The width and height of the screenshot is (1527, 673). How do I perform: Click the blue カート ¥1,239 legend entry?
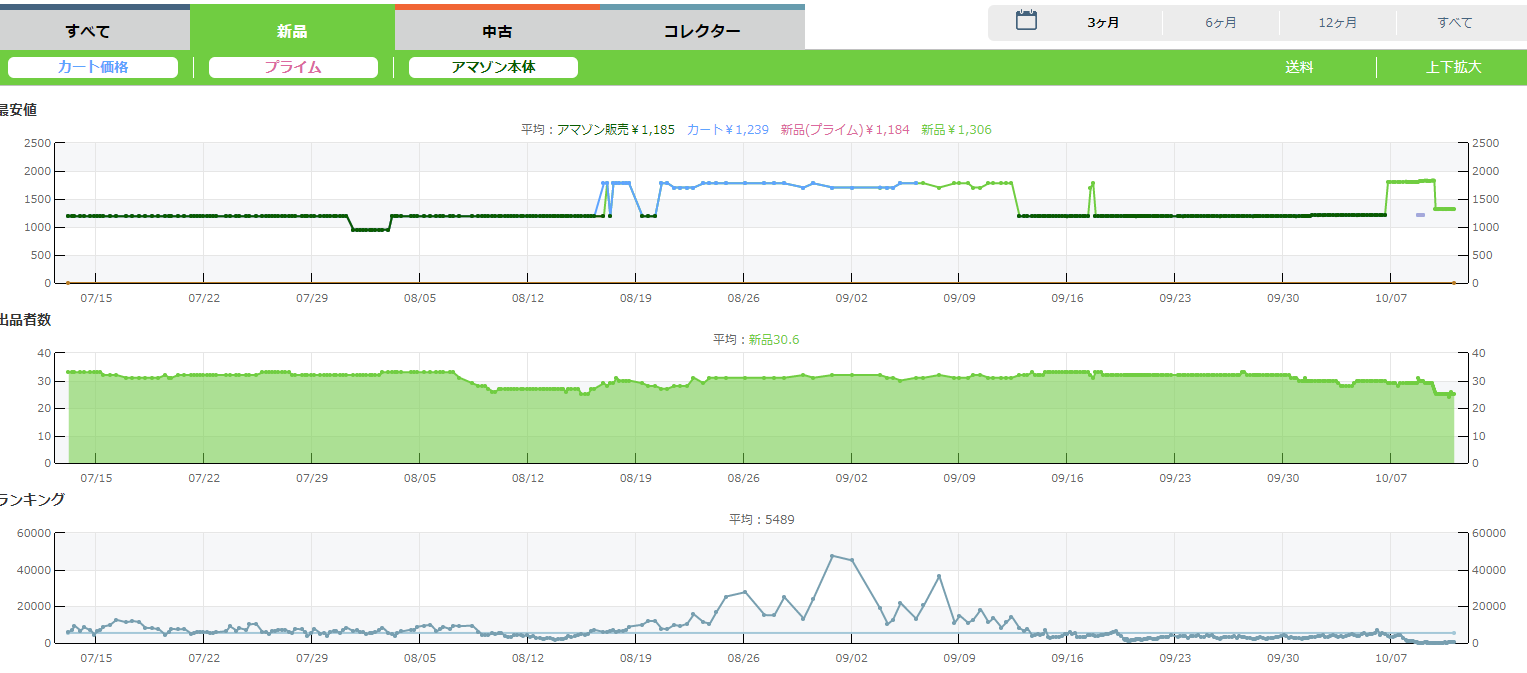click(x=727, y=130)
